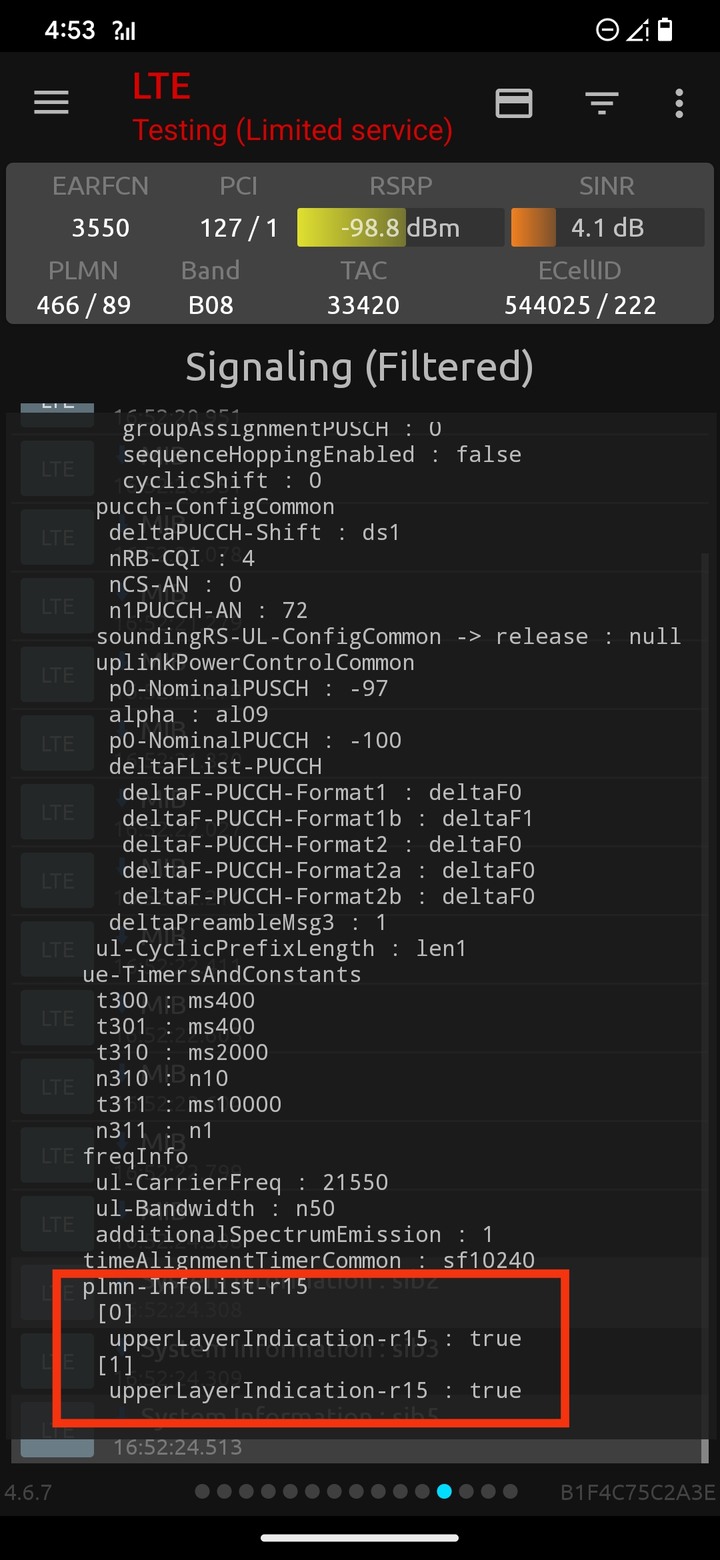Tap the cellular signal icon in status bar

coord(124,31)
